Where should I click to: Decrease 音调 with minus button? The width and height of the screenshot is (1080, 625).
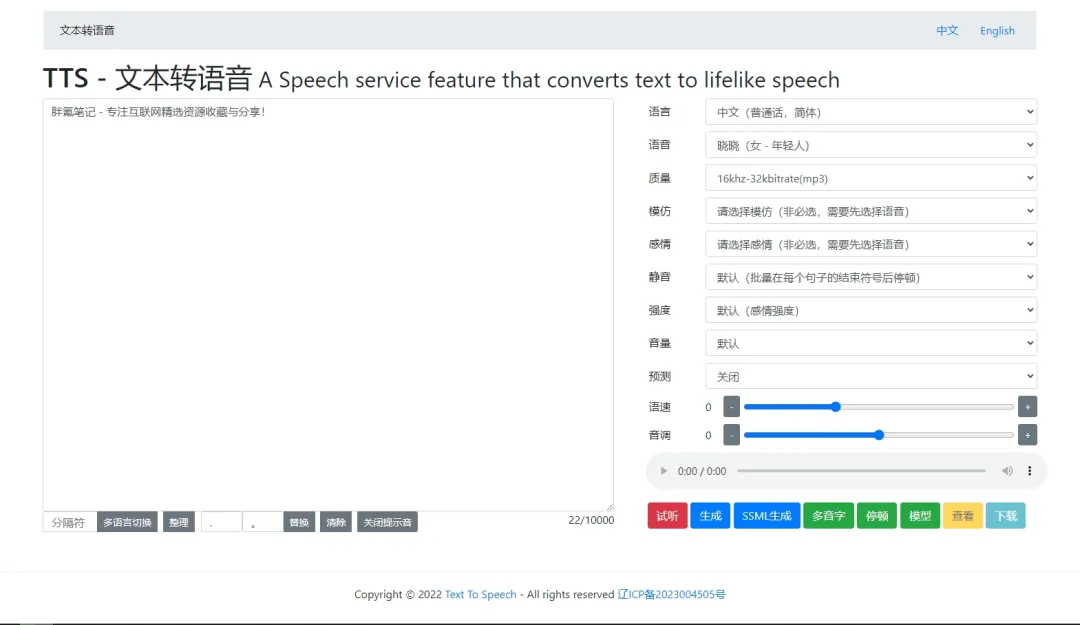(x=731, y=435)
